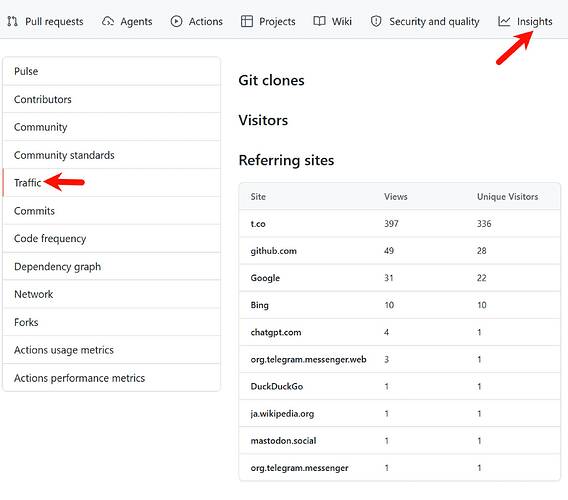The height and width of the screenshot is (500, 568).
Task: Click the Bing referring site row
Action: (x=400, y=305)
